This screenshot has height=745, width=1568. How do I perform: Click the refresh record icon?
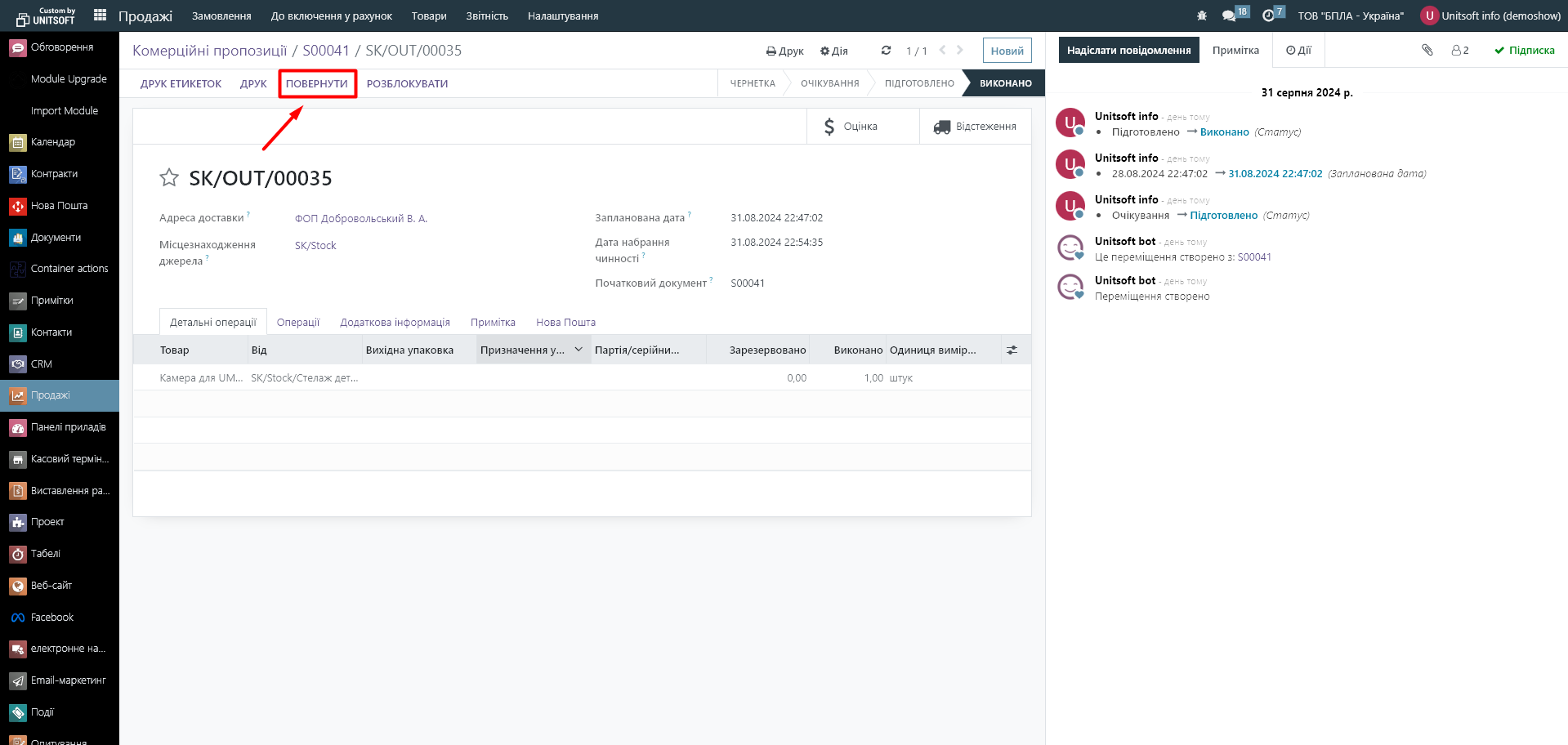886,51
